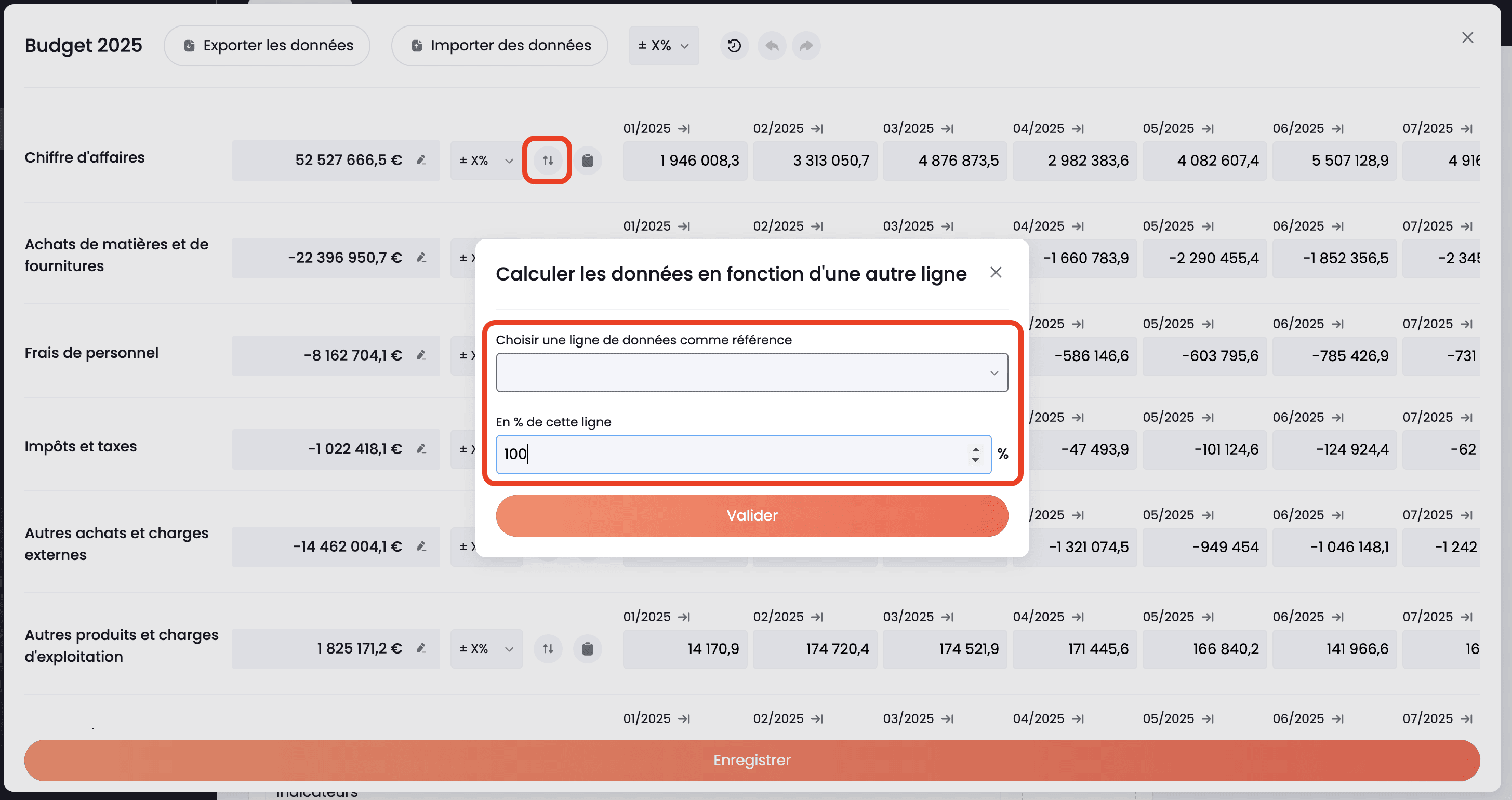Increase the percentage with the stepper arrows
This screenshot has width=1512, height=800.
pyautogui.click(x=975, y=449)
